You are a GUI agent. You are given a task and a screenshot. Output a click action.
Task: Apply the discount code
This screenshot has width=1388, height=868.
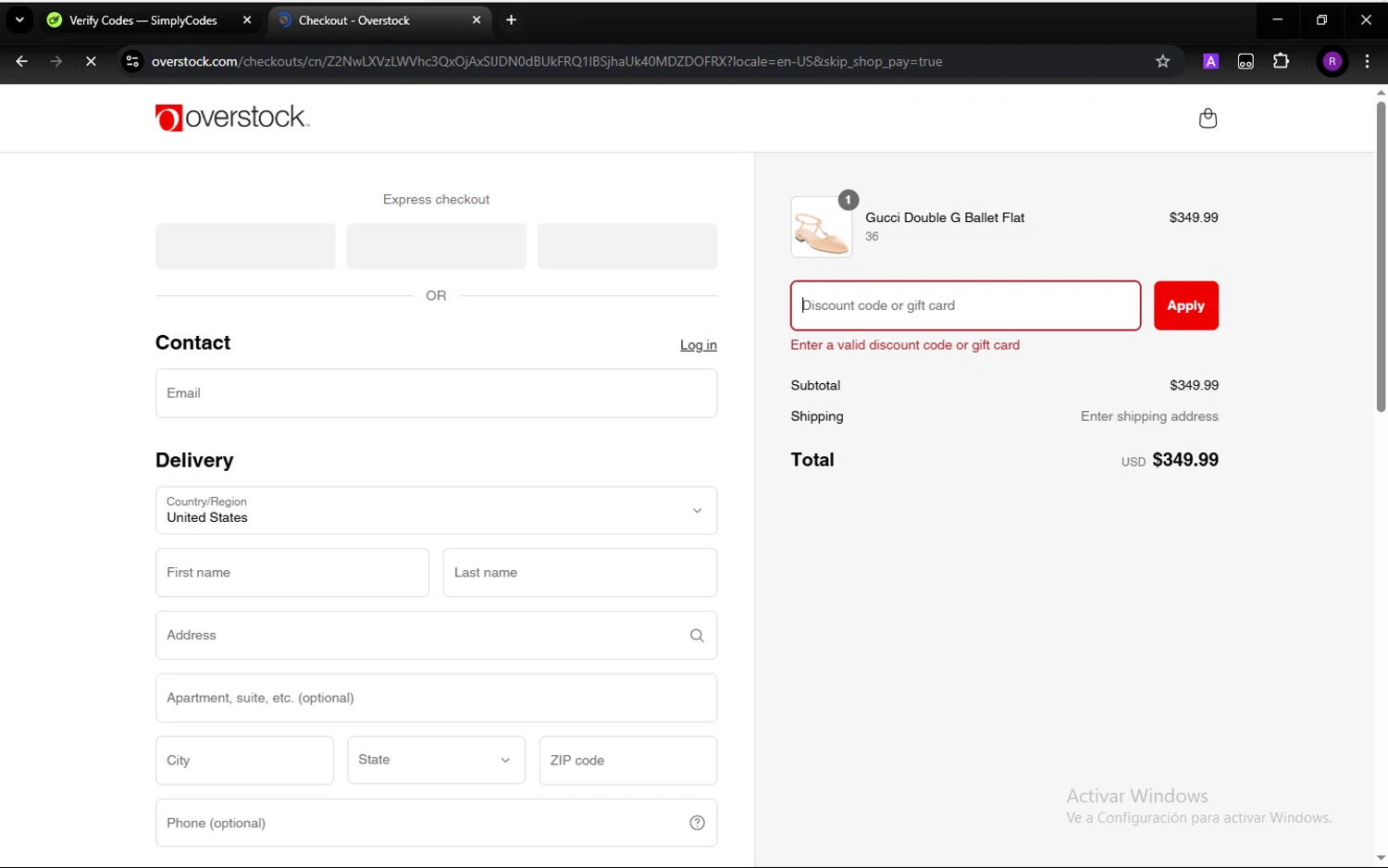(x=1185, y=305)
